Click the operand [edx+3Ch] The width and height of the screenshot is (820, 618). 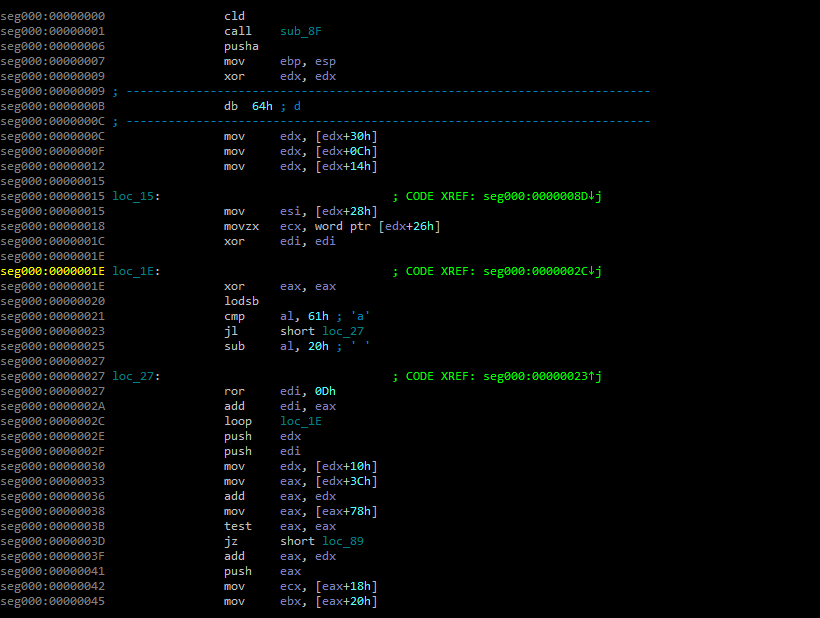[x=346, y=481]
